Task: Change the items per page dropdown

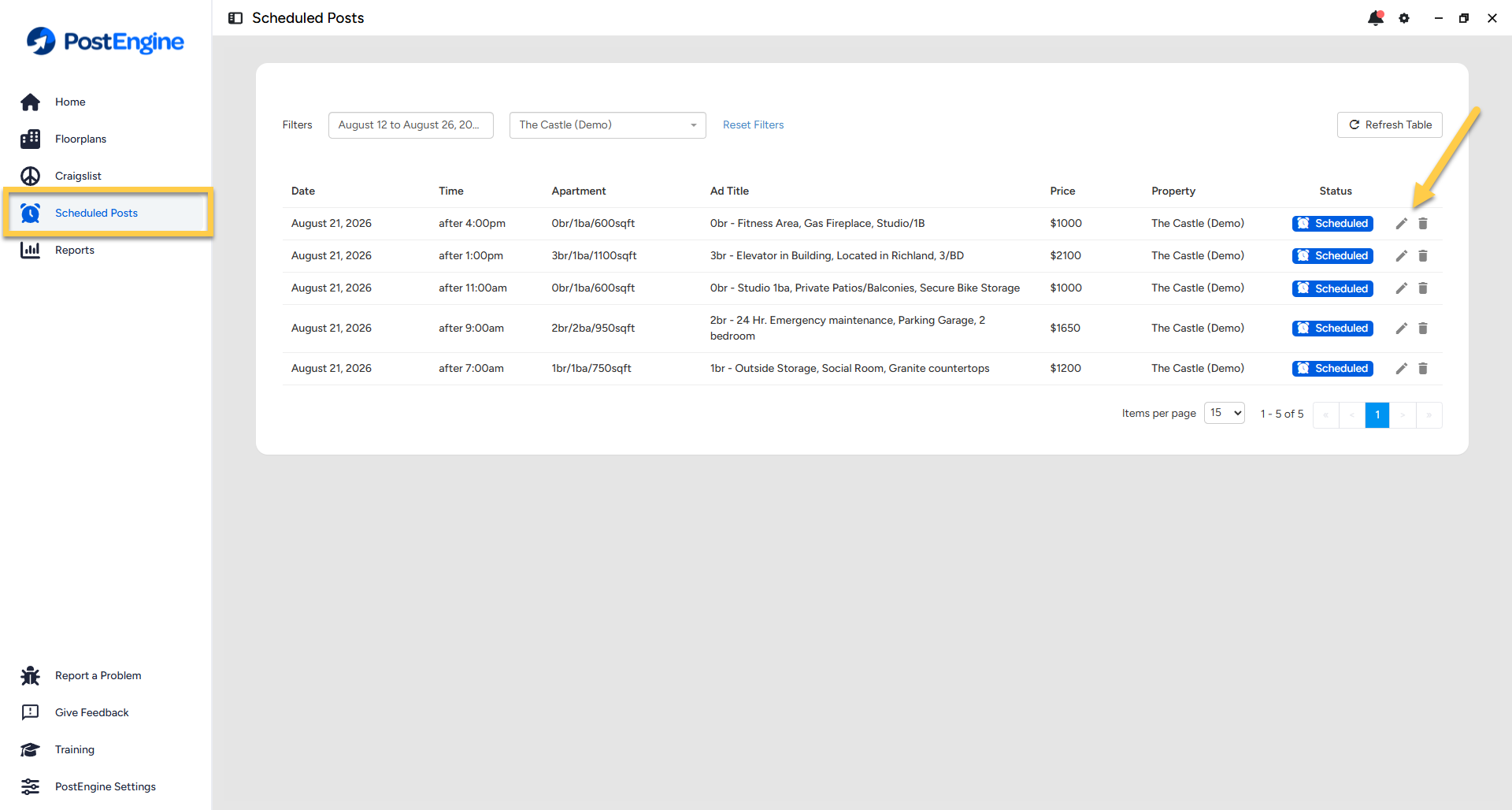Action: click(1225, 413)
